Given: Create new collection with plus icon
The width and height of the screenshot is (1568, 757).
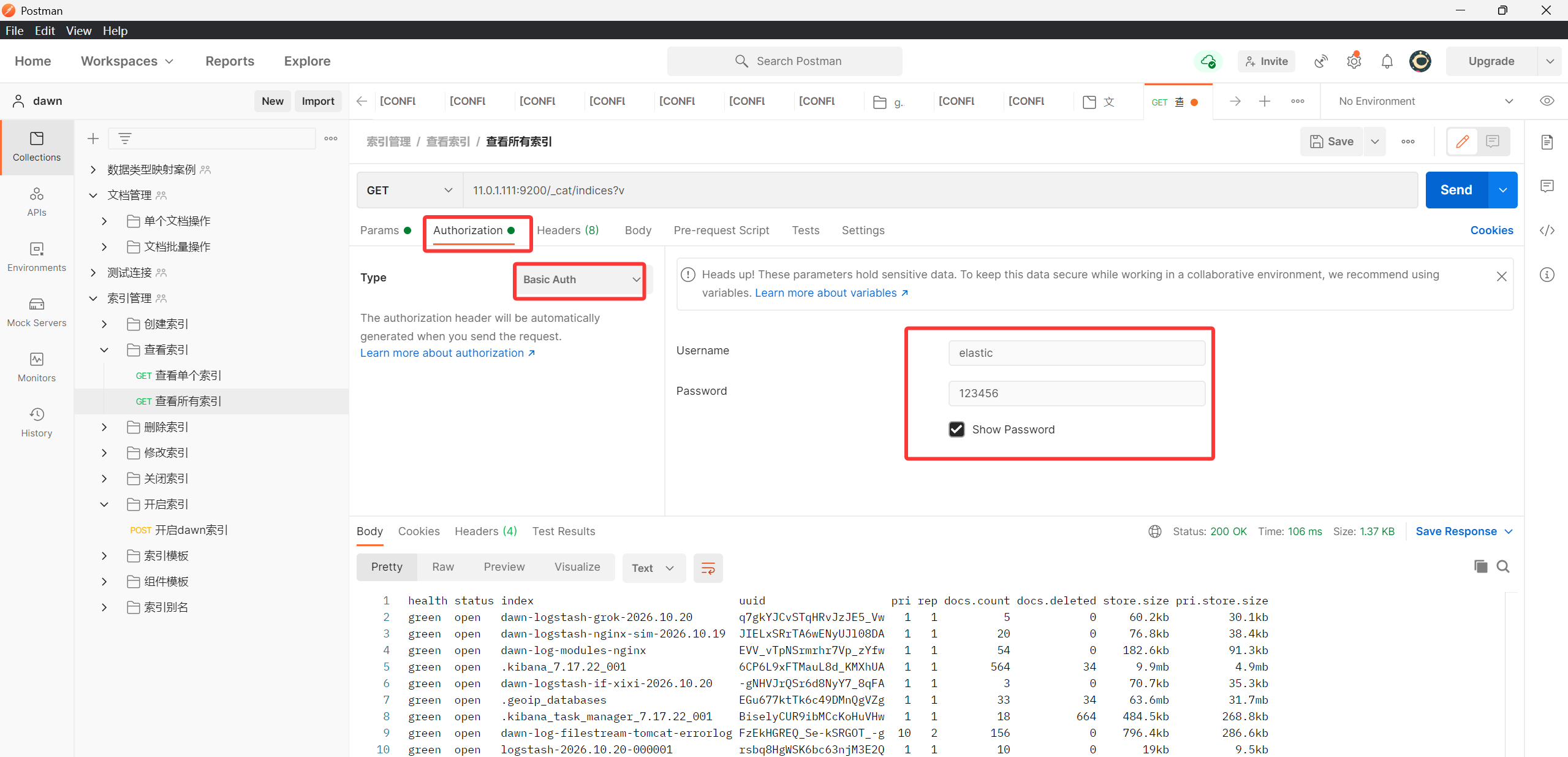Looking at the screenshot, I should point(93,139).
